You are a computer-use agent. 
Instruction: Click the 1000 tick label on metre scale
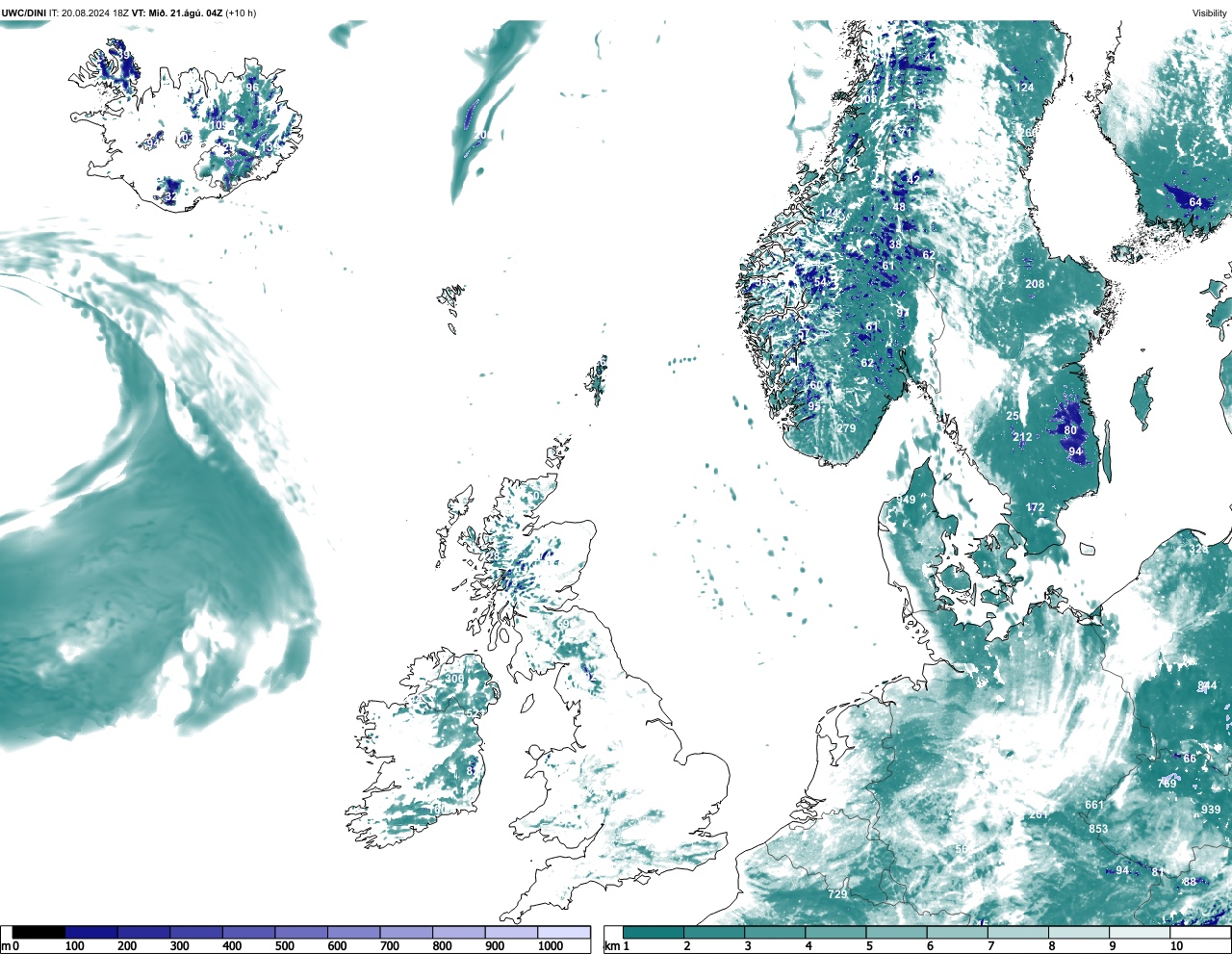551,946
